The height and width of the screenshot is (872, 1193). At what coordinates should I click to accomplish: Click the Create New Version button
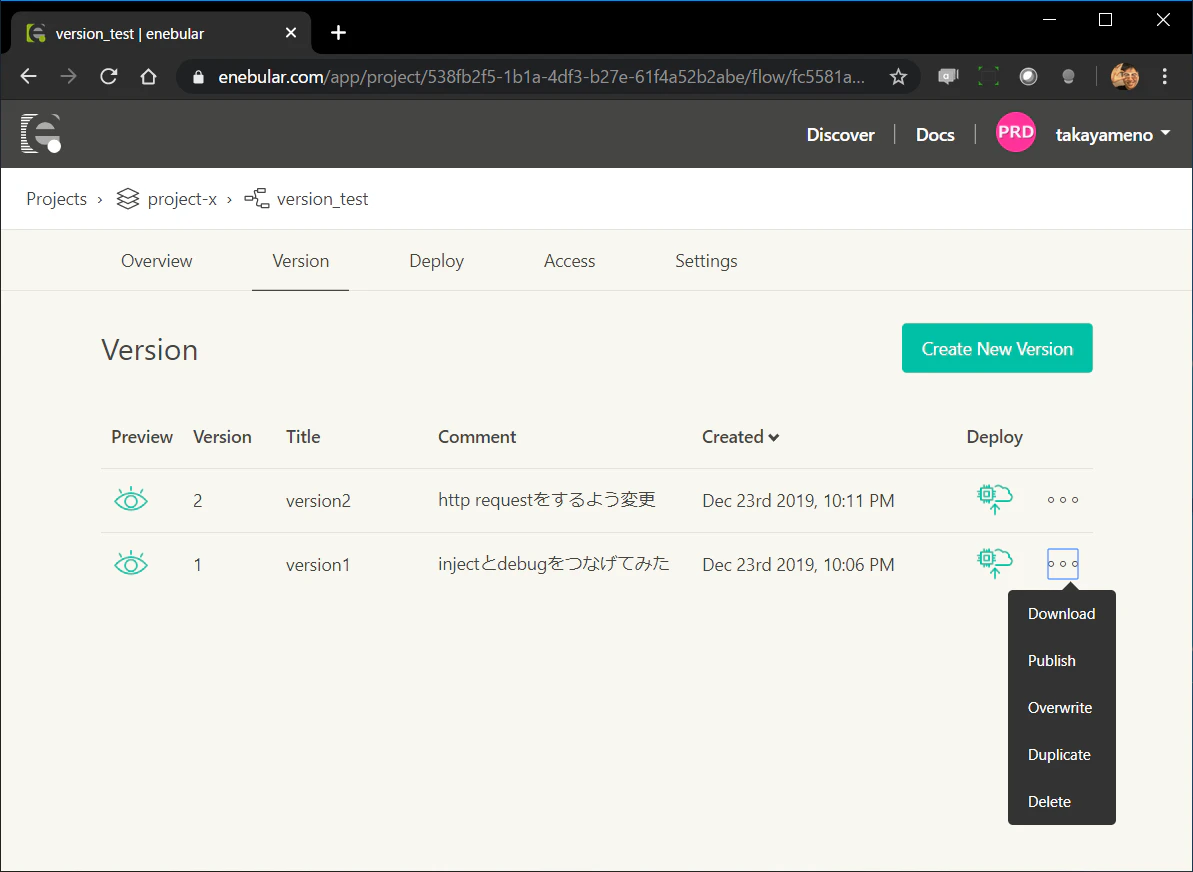[997, 348]
